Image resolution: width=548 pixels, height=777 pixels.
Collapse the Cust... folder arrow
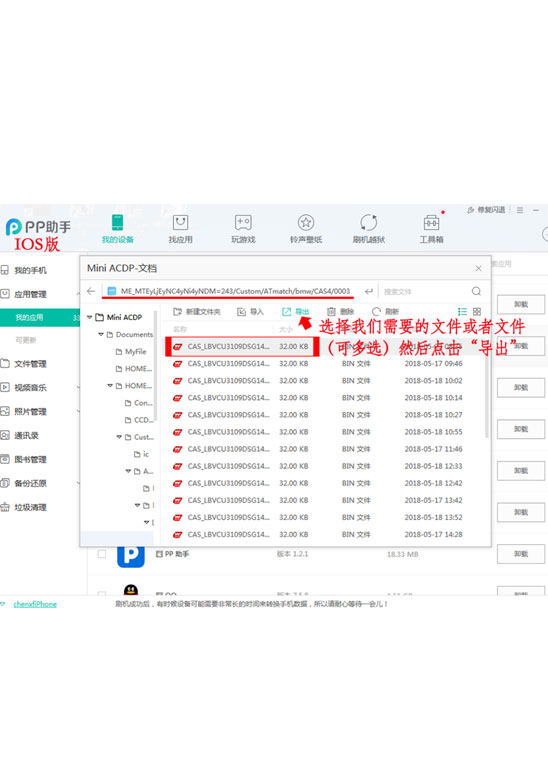(x=119, y=437)
